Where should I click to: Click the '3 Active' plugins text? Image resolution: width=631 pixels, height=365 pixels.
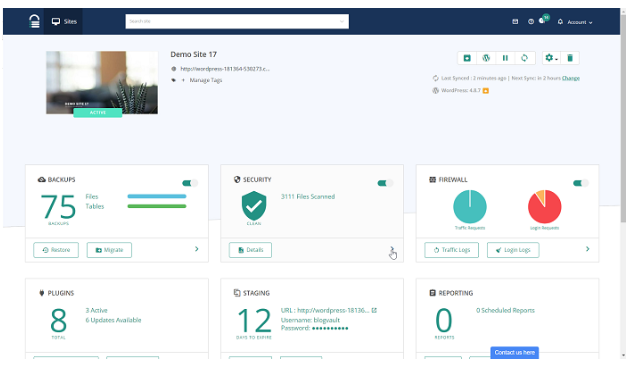pos(97,310)
